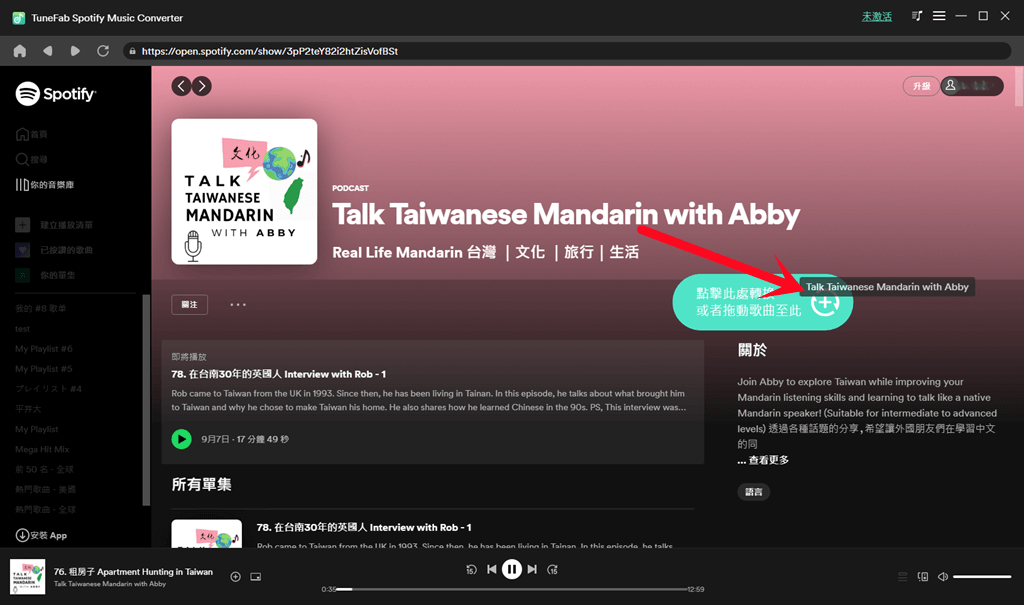Skip to next track
The height and width of the screenshot is (605, 1024).
pyautogui.click(x=532, y=570)
